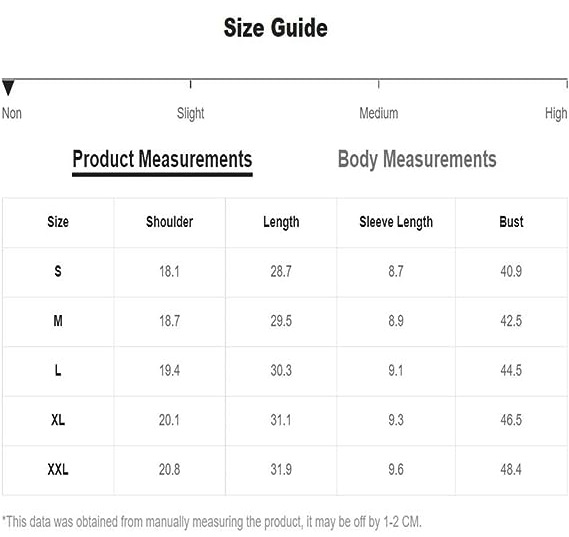Click the Size Guide heading
The width and height of the screenshot is (569, 537).
[276, 28]
